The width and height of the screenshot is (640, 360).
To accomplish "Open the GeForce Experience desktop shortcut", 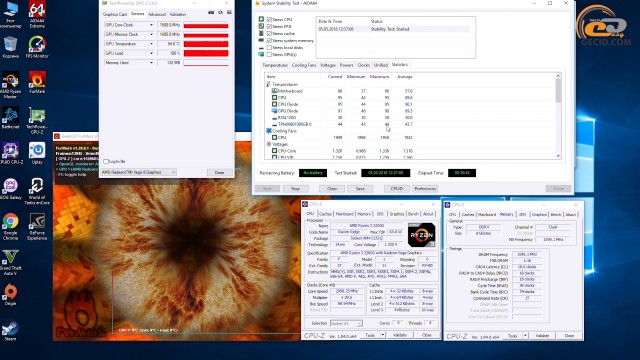I will coord(37,227).
